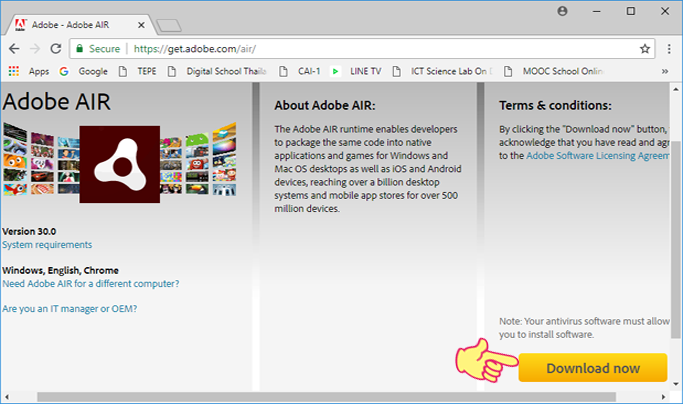
Task: Click the horizontal scrollbar thumb
Action: (x=326, y=397)
